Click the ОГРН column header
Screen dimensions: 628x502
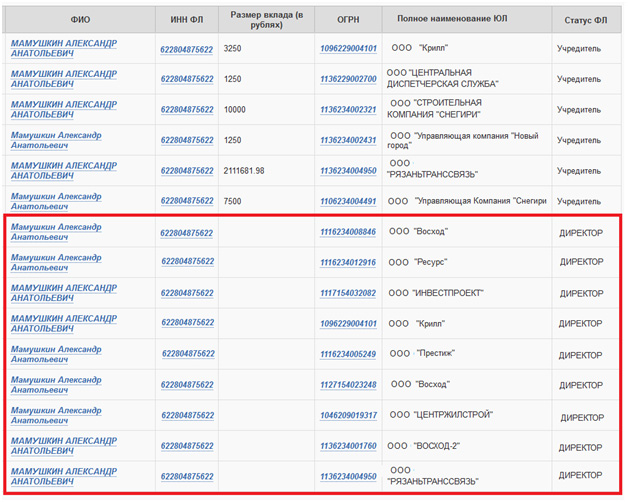pos(349,20)
